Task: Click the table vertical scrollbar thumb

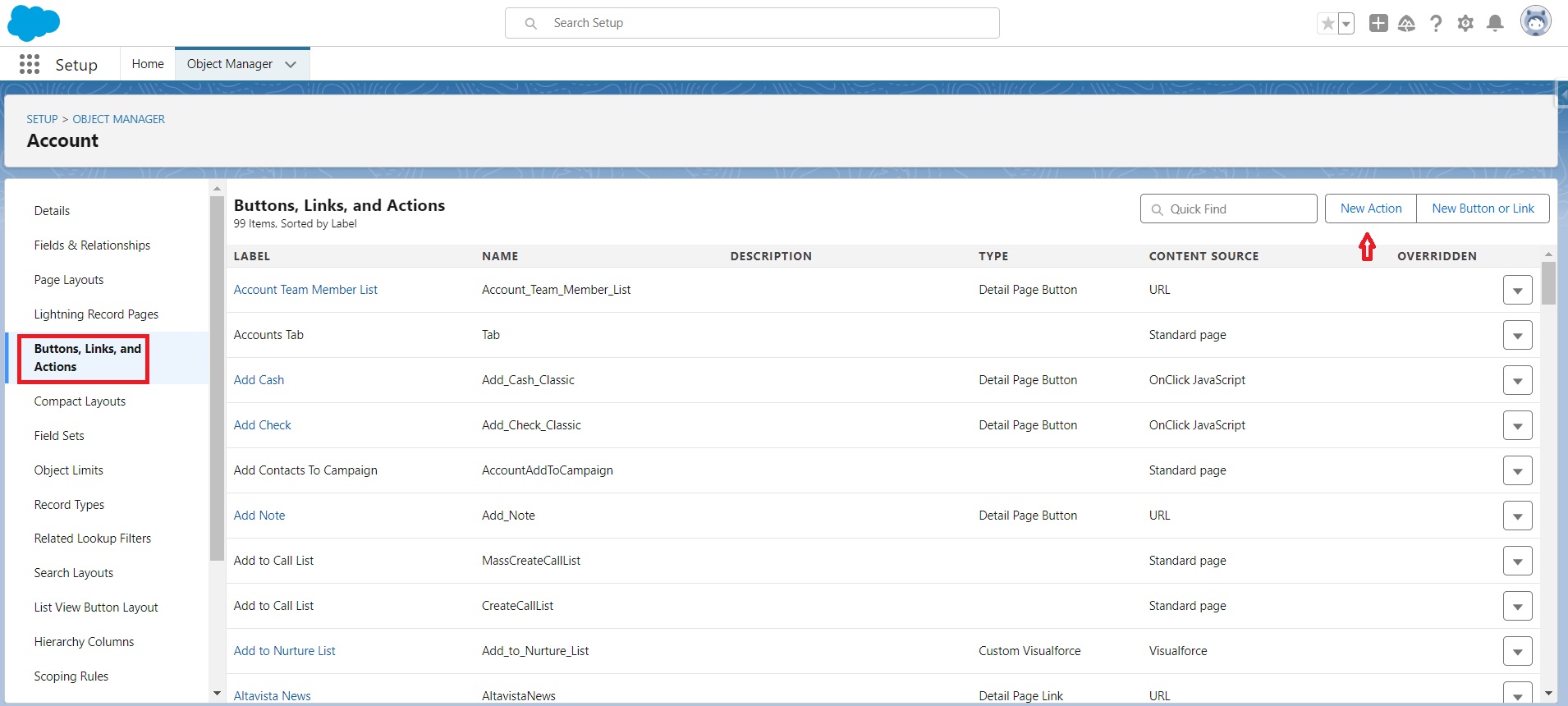Action: [1548, 282]
